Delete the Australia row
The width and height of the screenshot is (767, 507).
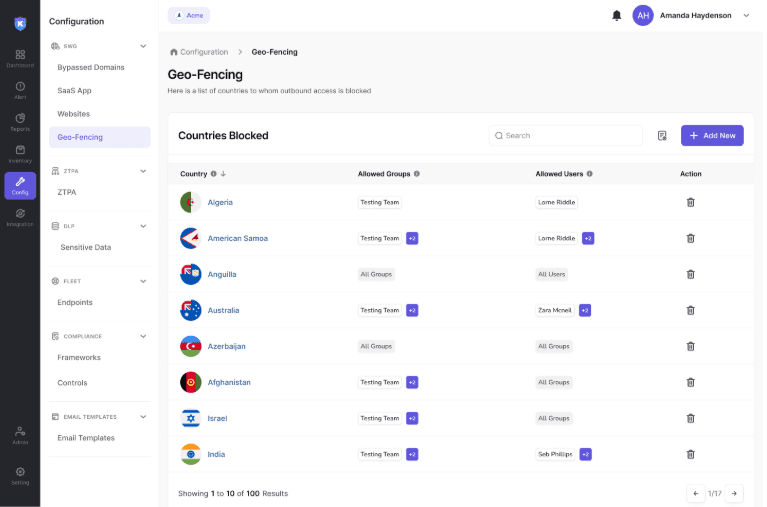pyautogui.click(x=690, y=310)
